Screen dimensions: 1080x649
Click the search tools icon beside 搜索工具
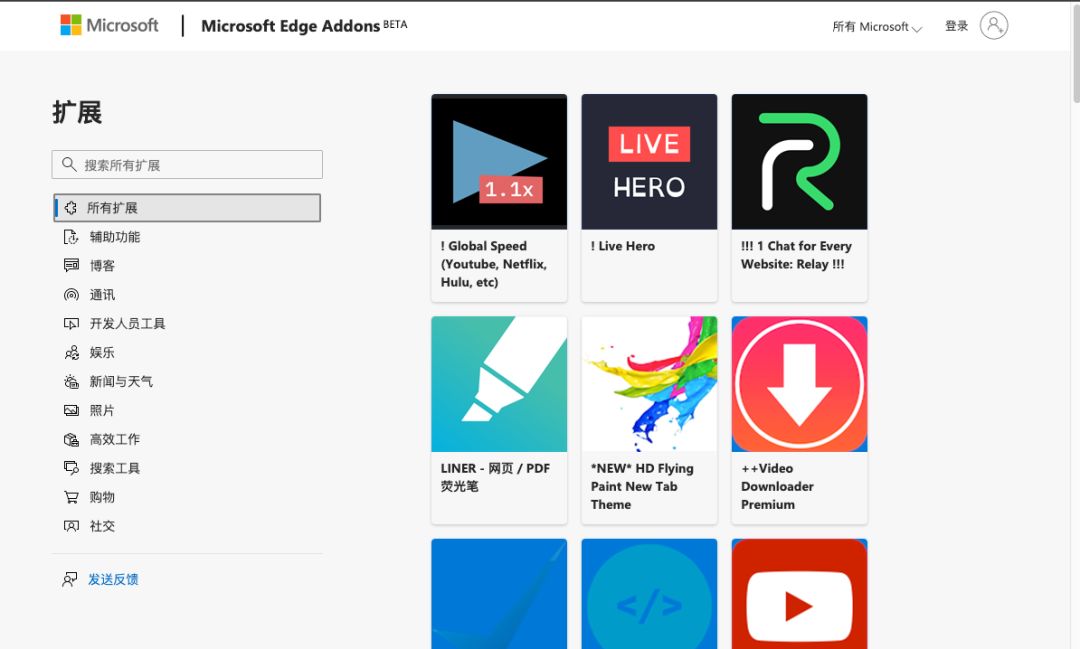[71, 468]
